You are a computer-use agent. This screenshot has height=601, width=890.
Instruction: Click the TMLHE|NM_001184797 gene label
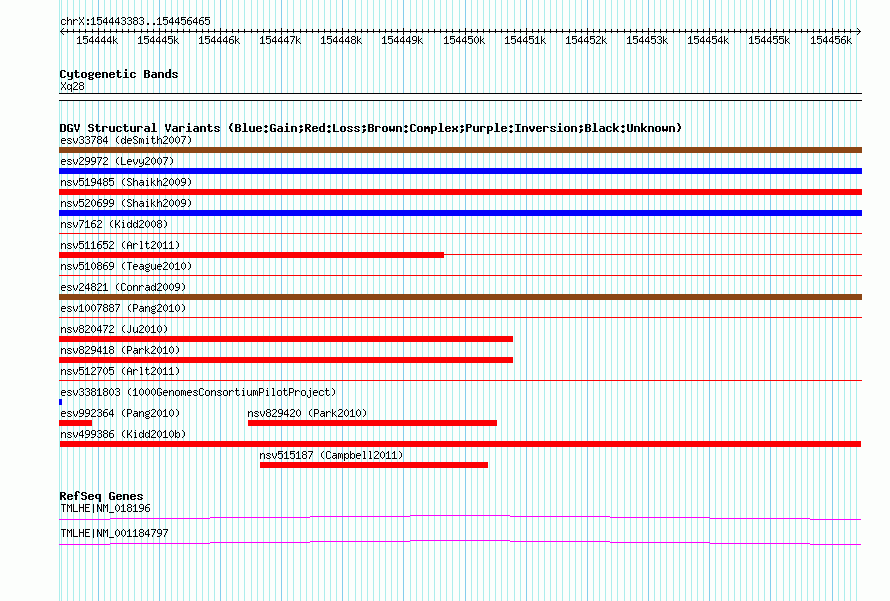pos(114,533)
